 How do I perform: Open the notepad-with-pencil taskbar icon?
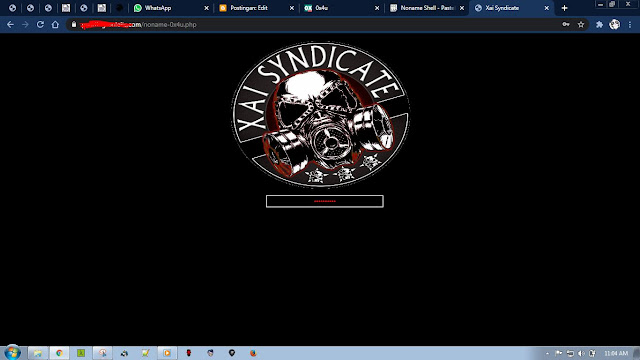coord(146,353)
